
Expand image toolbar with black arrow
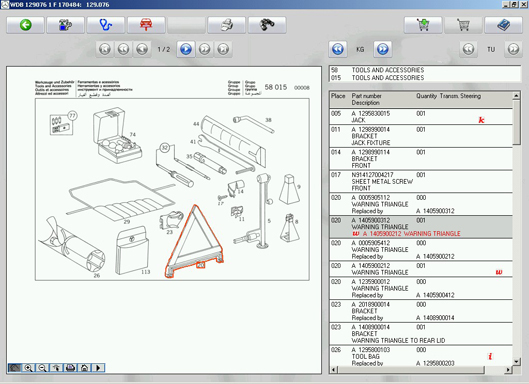(98, 367)
